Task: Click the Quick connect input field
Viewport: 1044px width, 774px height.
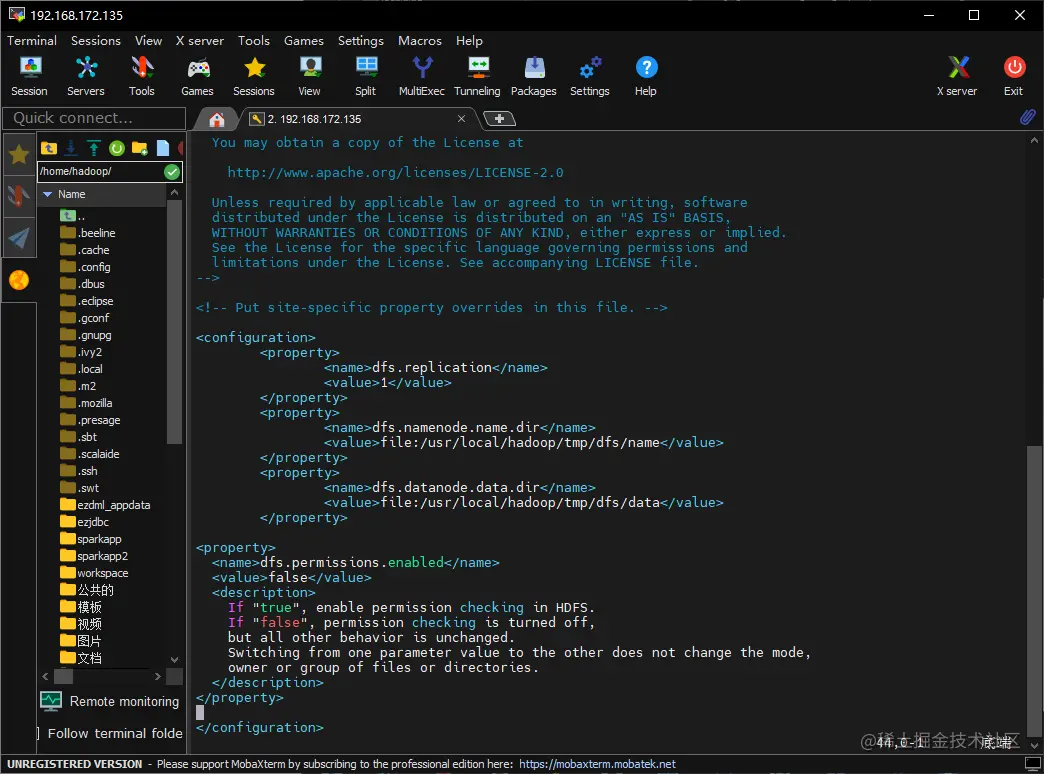Action: click(x=94, y=118)
